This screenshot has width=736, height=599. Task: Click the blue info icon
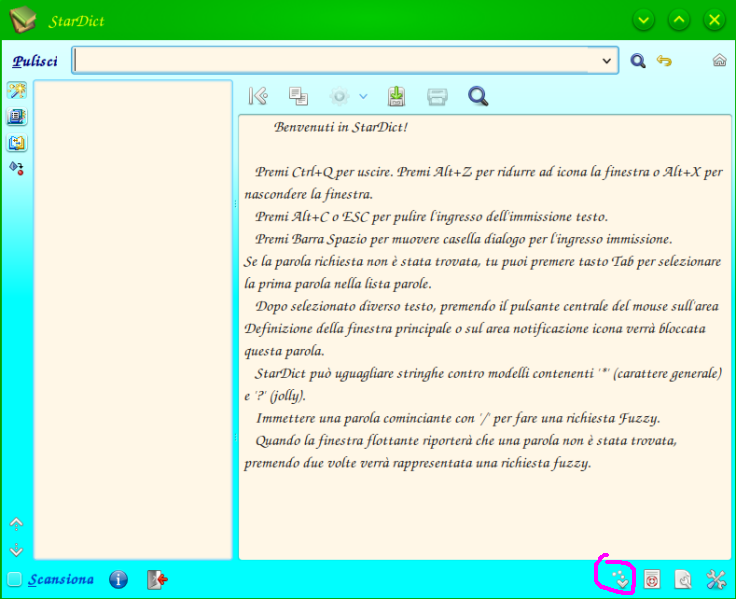tap(118, 579)
